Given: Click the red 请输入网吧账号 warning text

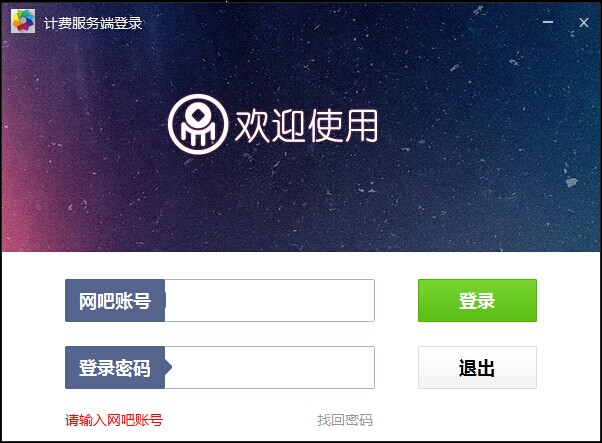Looking at the screenshot, I should (114, 420).
